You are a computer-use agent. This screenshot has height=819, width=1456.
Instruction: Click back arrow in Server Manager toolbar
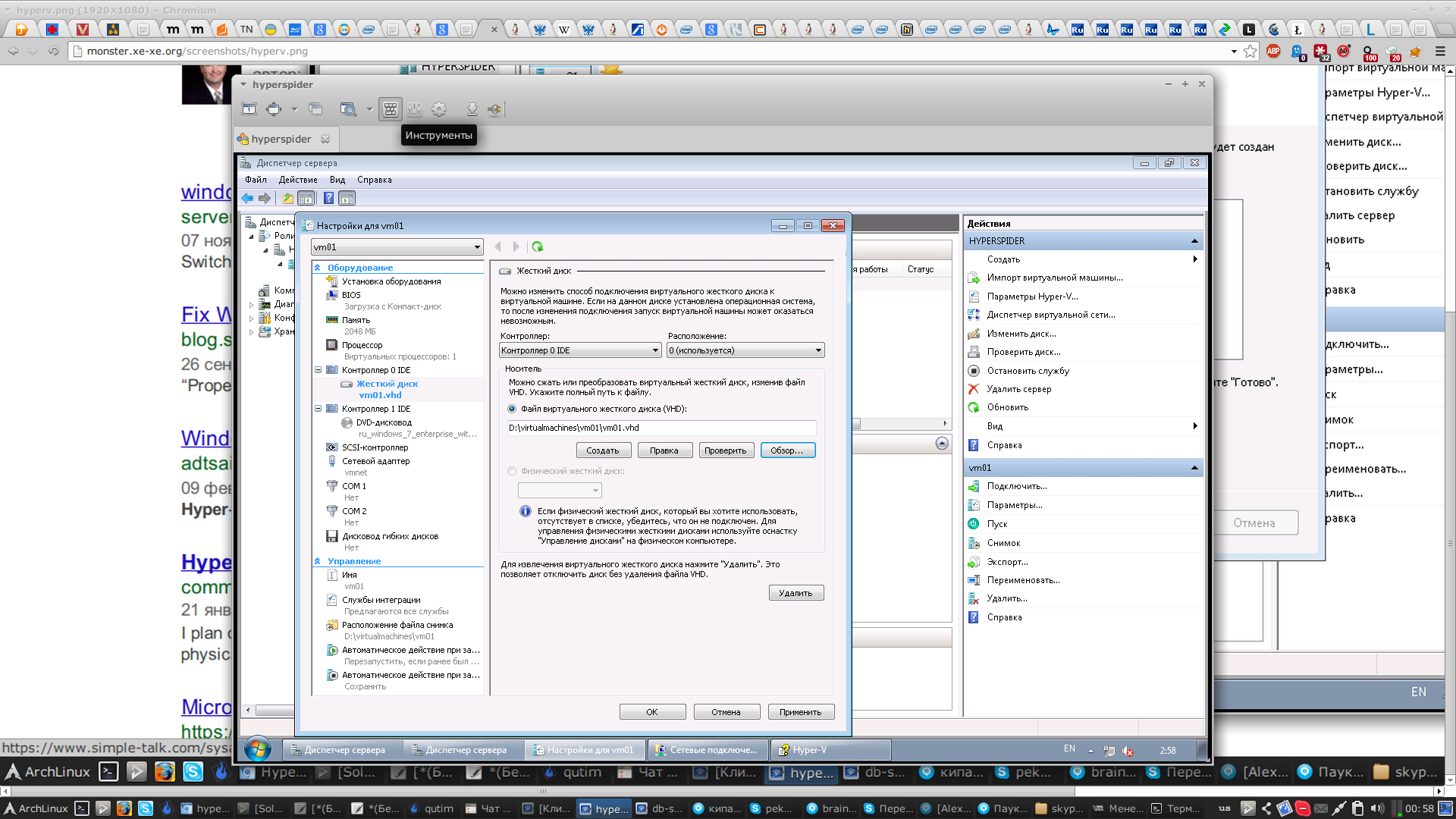coord(248,199)
